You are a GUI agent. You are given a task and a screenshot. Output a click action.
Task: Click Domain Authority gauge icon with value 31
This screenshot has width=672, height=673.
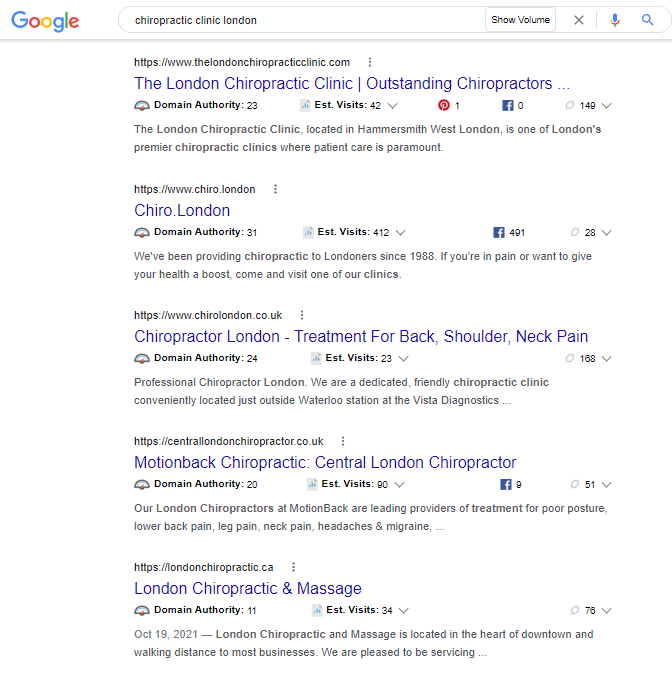142,233
